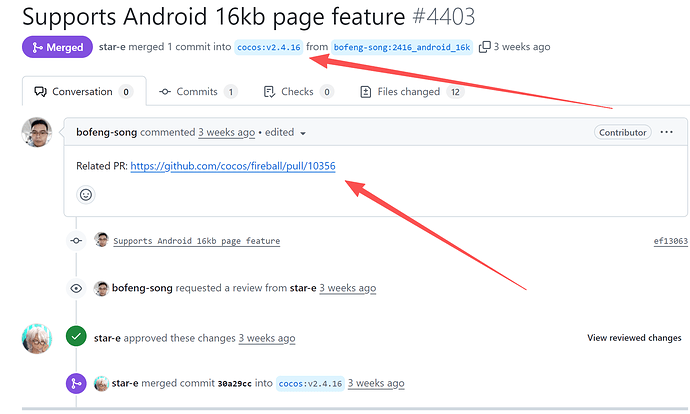Click star-e's avatar beside the approval
The height and width of the screenshot is (414, 690).
[36, 338]
